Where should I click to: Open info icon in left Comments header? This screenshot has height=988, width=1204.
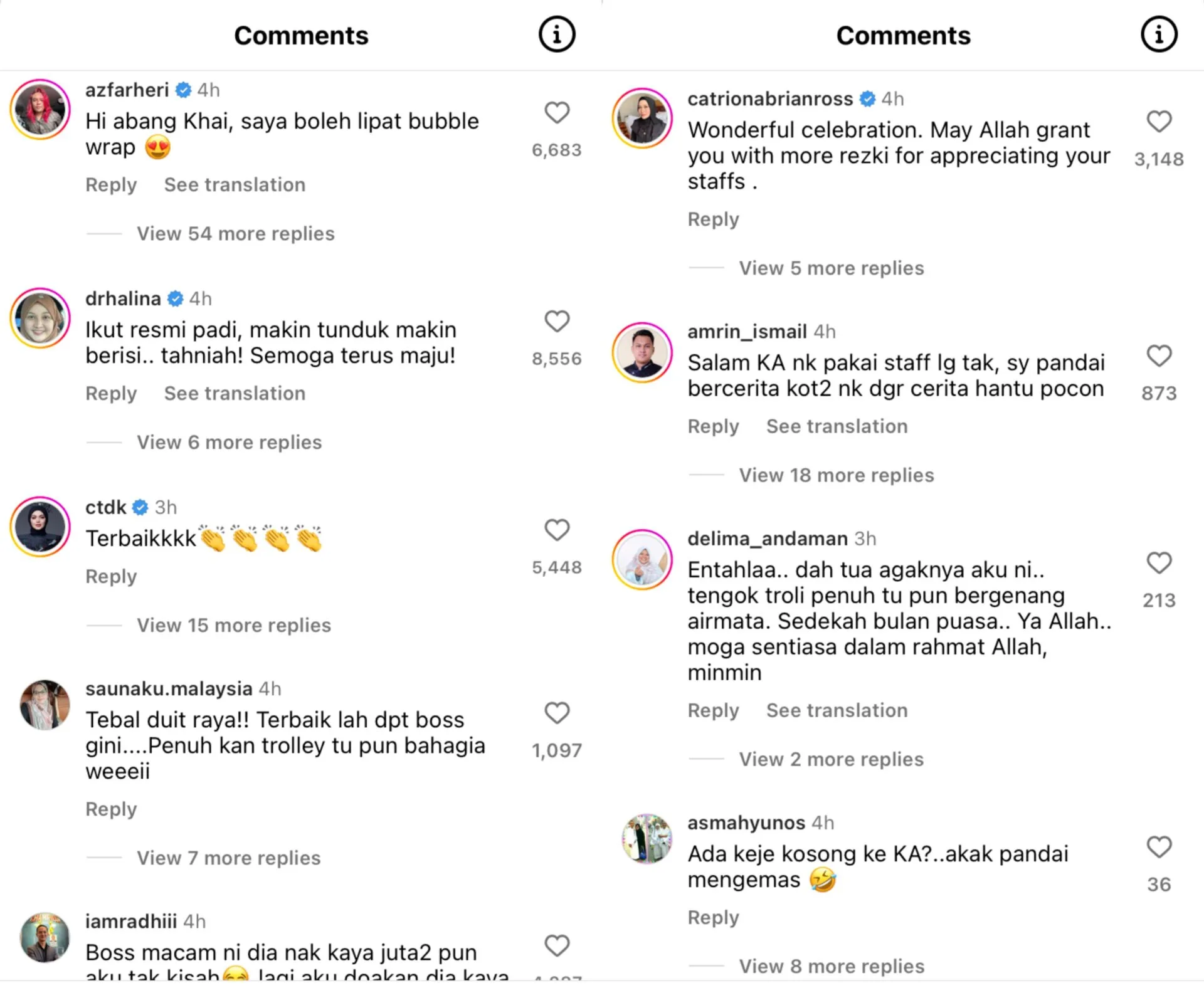556,34
